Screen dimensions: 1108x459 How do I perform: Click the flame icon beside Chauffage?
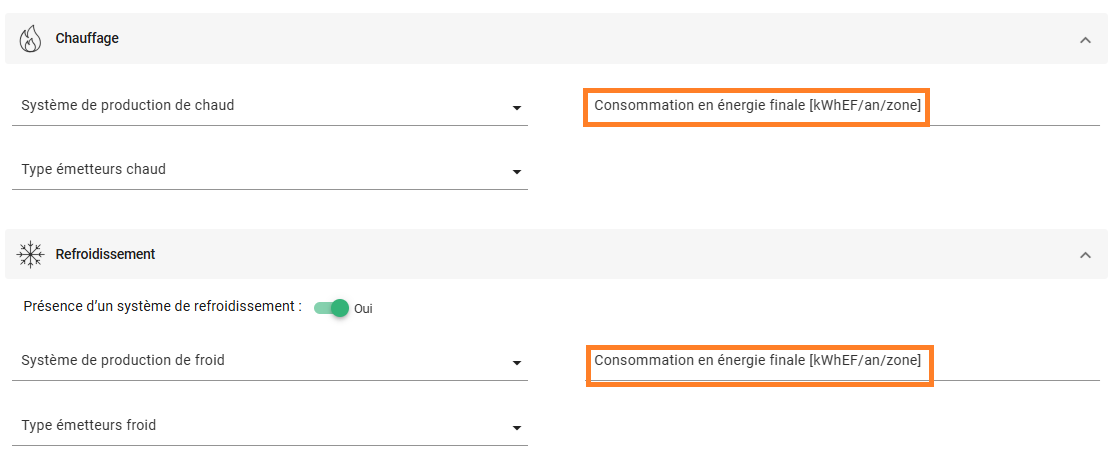point(31,39)
